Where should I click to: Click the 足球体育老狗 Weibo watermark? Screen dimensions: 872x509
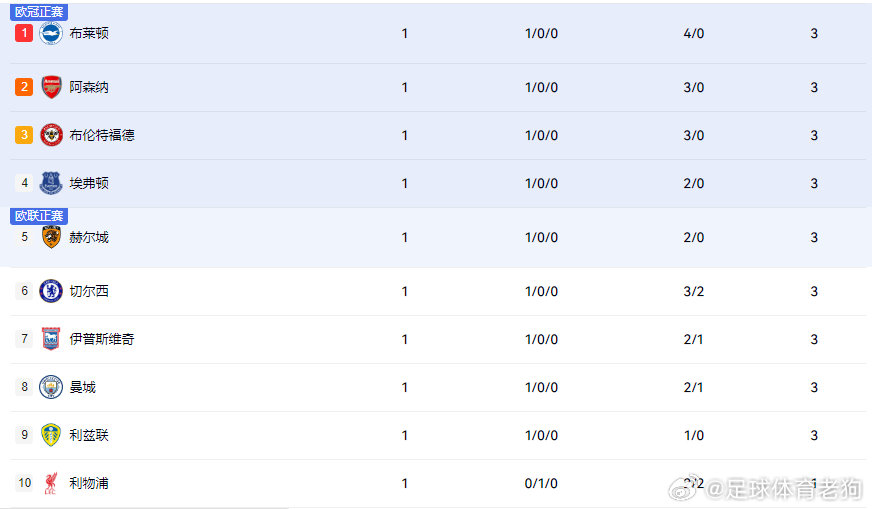(766, 489)
